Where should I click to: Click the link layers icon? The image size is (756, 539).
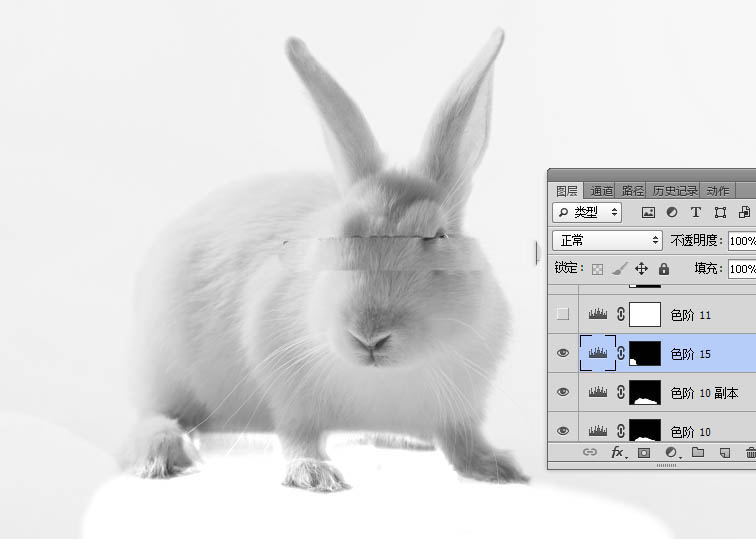pyautogui.click(x=590, y=453)
